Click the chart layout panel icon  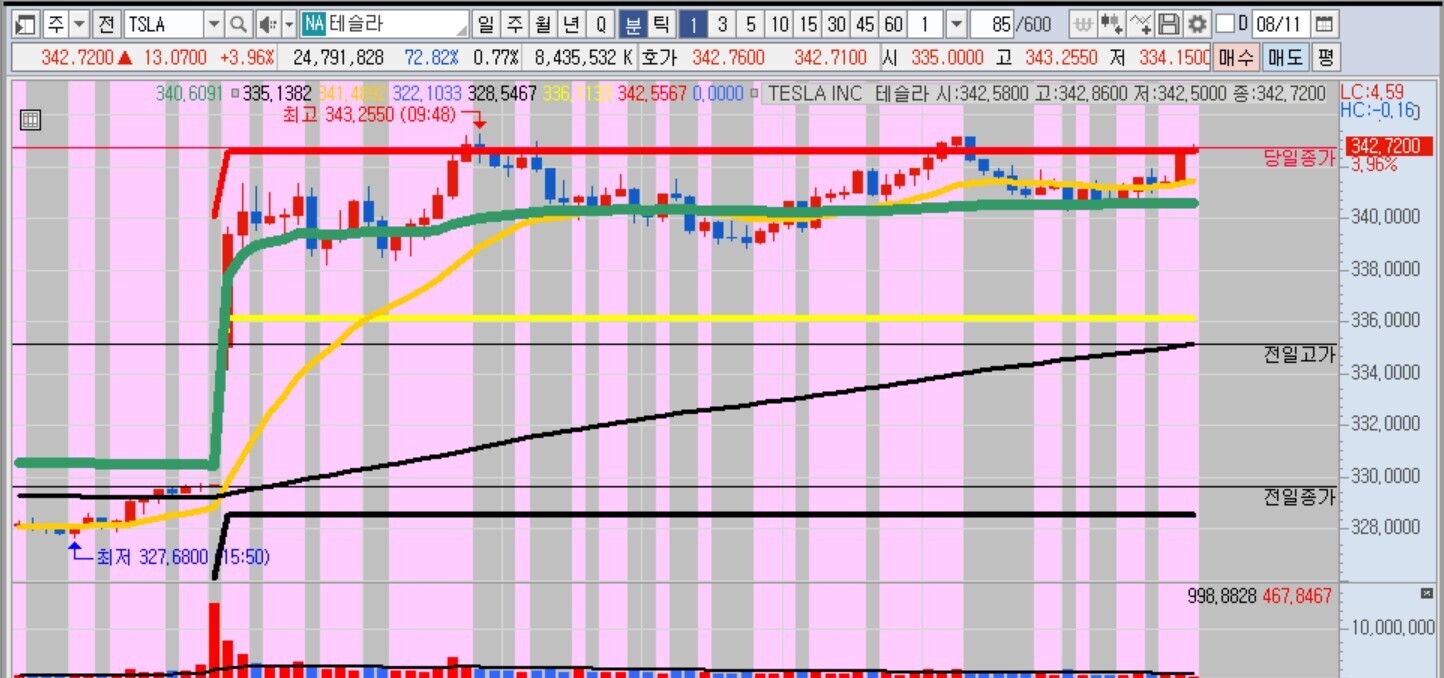(26, 23)
